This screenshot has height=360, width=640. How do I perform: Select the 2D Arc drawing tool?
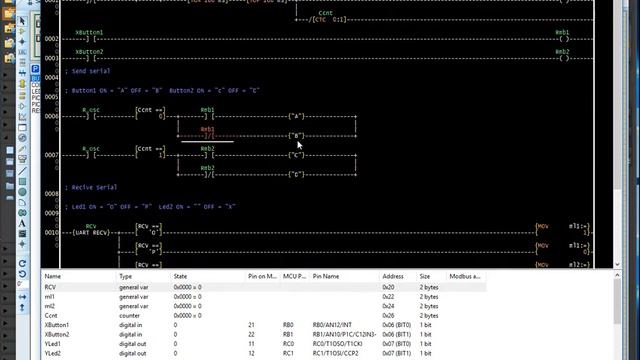pyautogui.click(x=22, y=202)
